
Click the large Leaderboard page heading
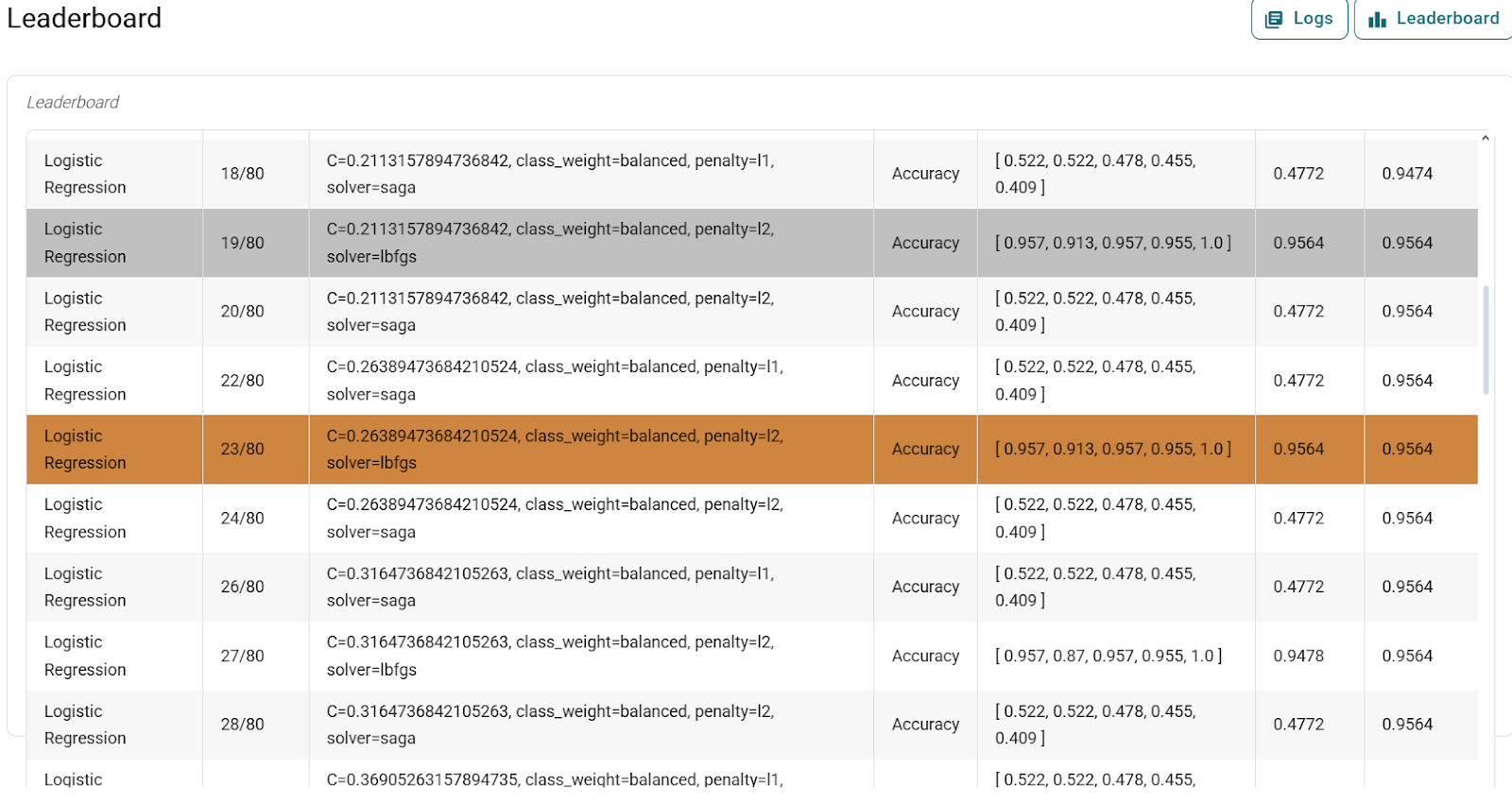click(x=84, y=18)
